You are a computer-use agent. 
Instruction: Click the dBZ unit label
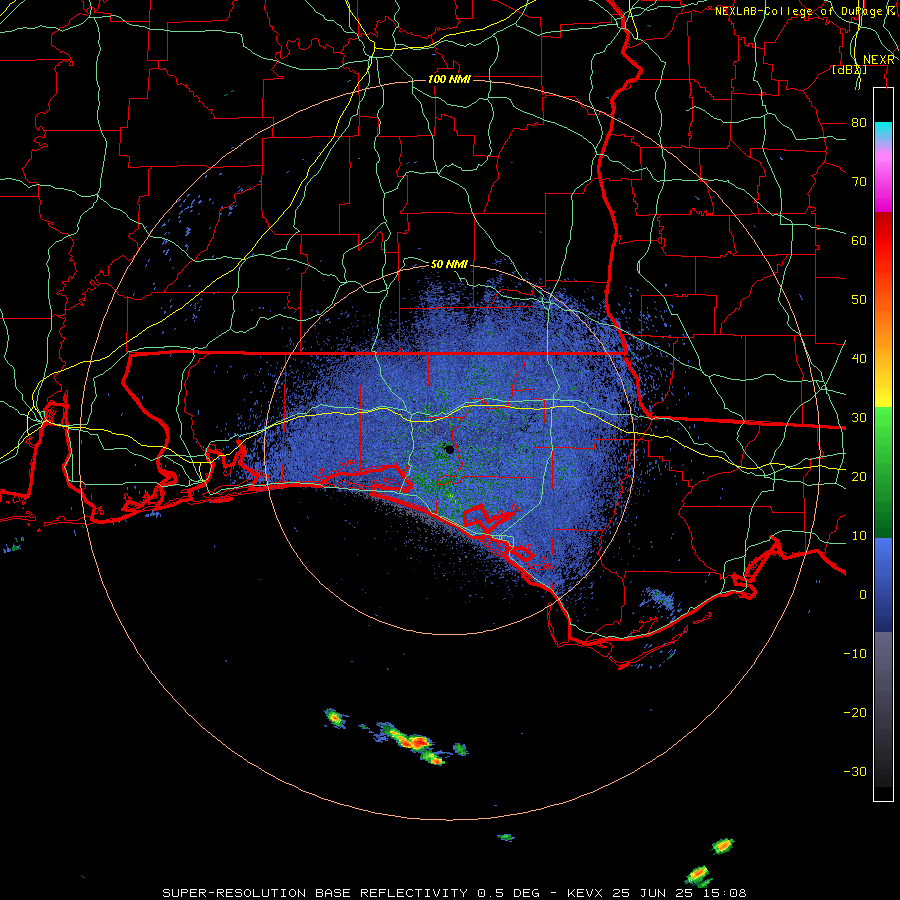[x=849, y=70]
